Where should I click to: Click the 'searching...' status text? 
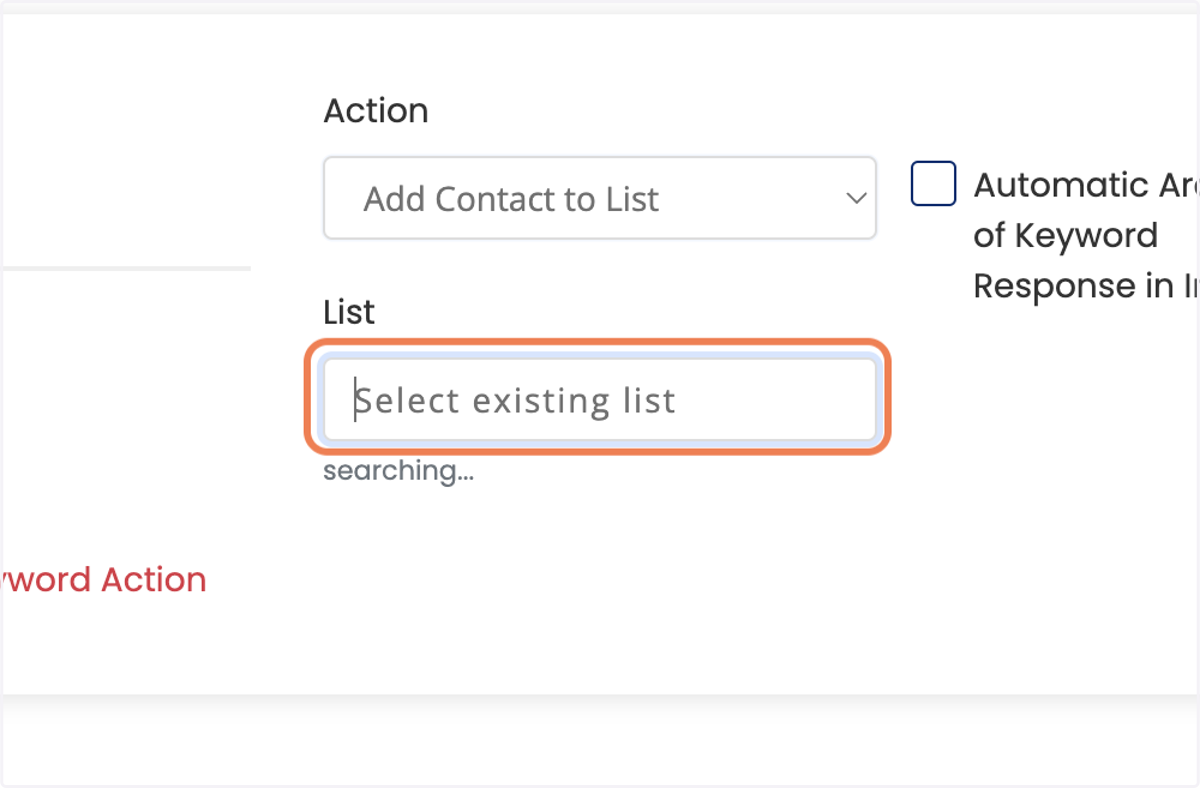(398, 470)
